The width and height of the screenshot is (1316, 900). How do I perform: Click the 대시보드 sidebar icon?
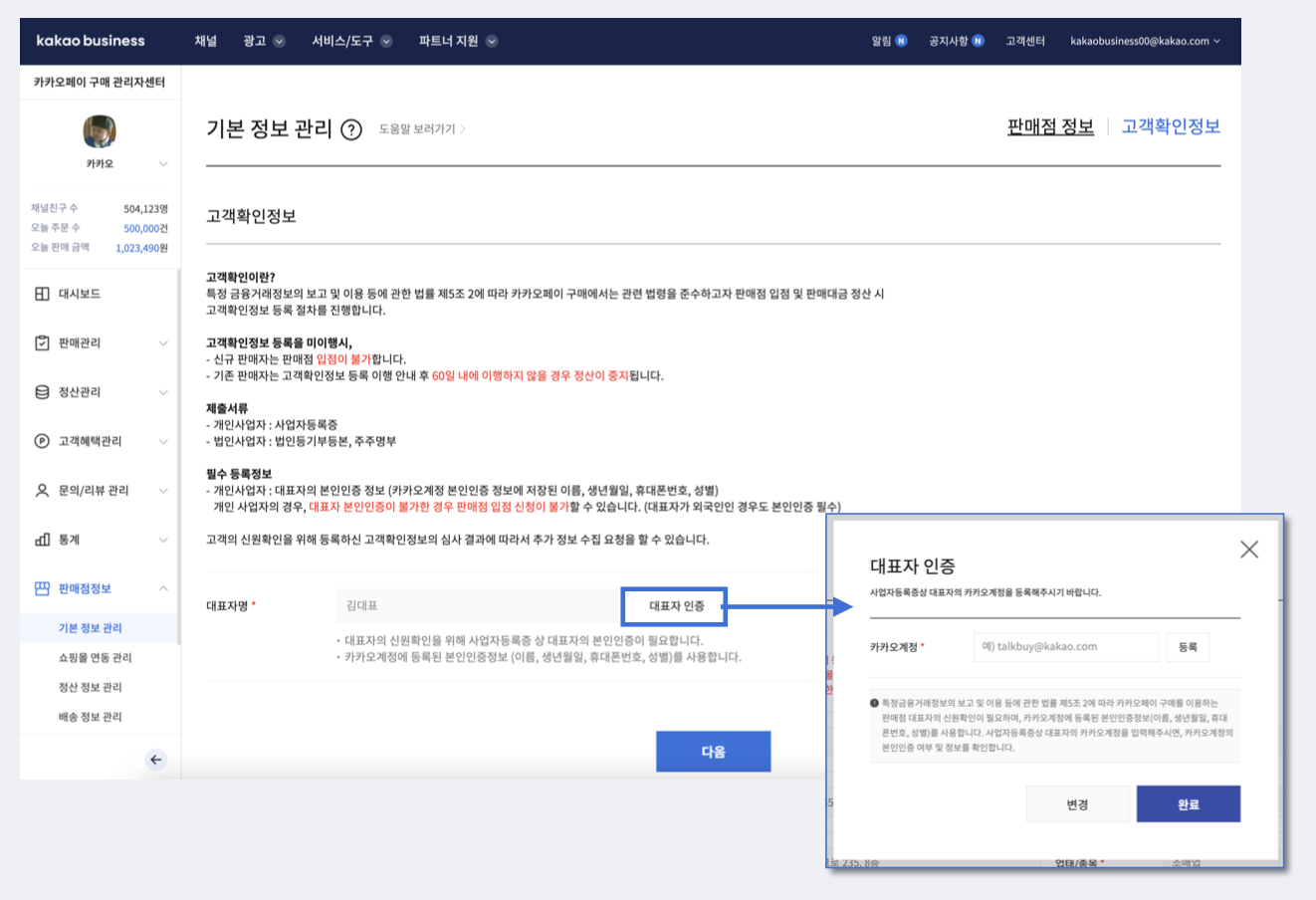42,294
